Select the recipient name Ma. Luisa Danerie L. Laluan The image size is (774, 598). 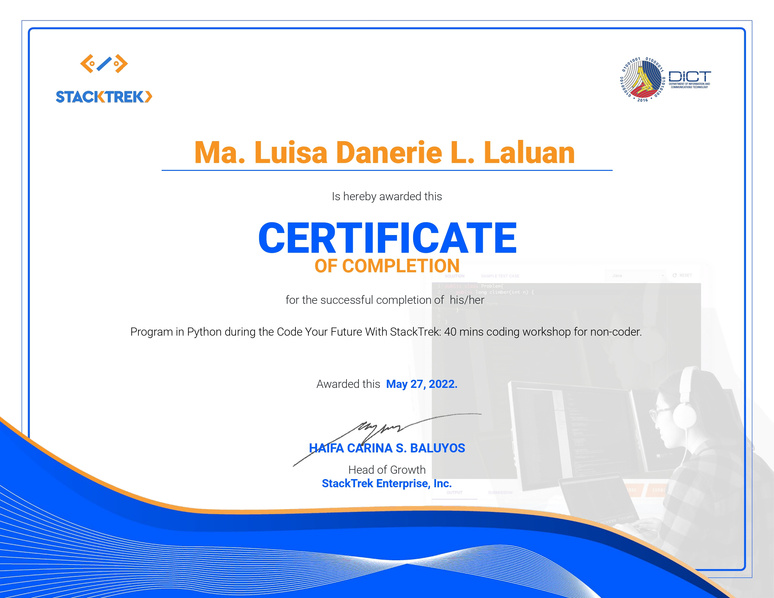pyautogui.click(x=385, y=152)
